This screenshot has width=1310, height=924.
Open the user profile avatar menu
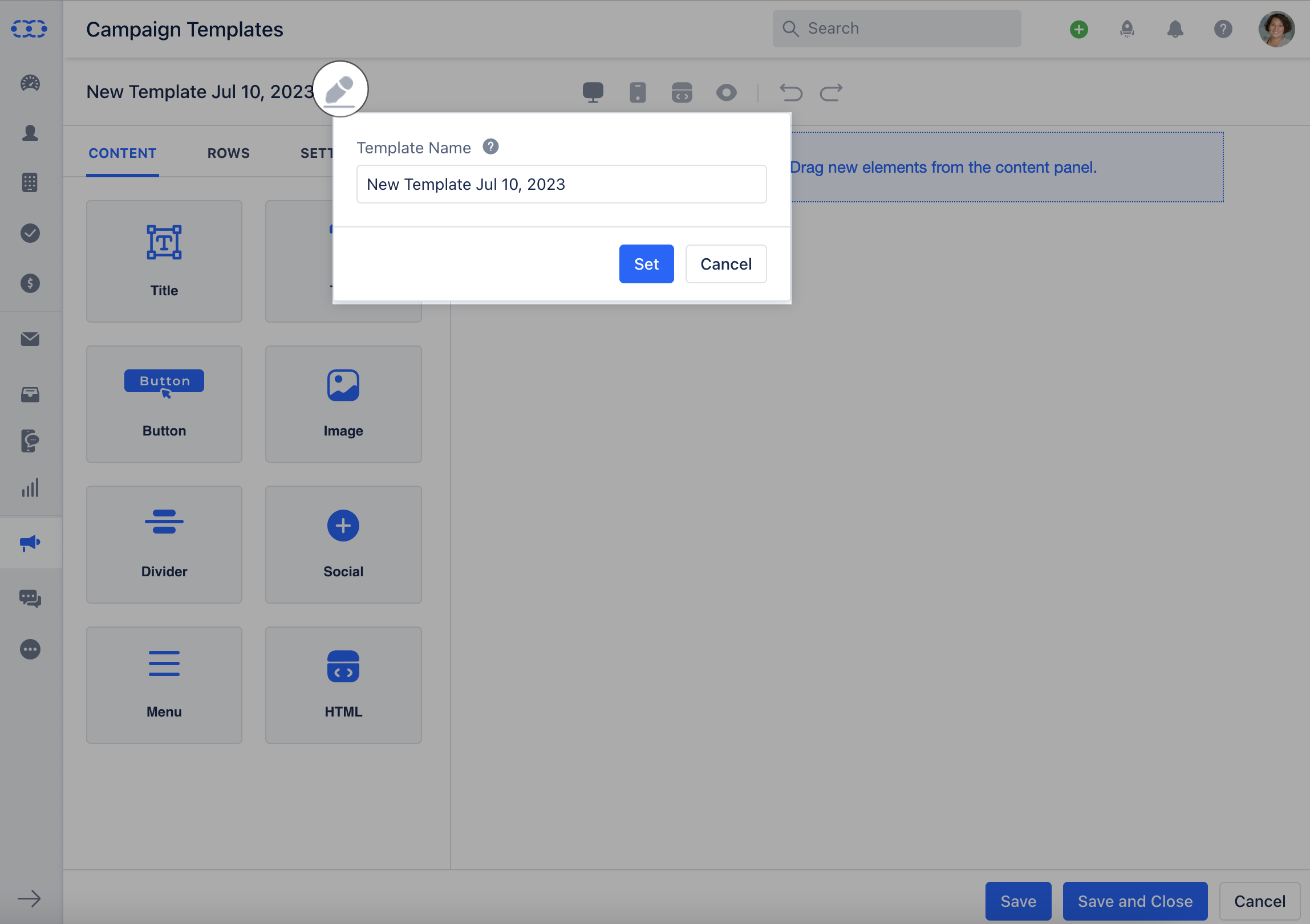coord(1276,29)
